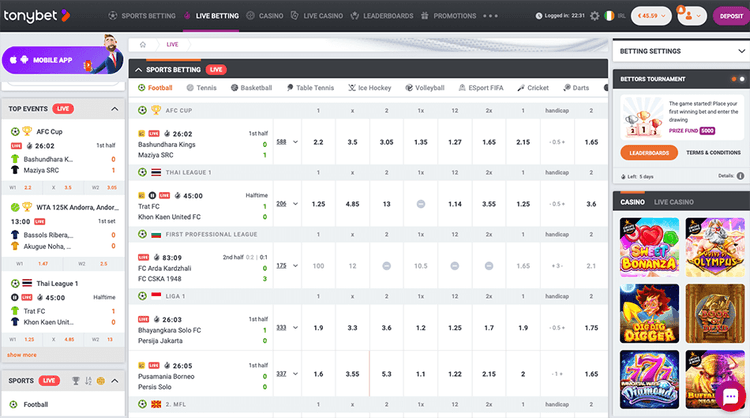The image size is (750, 418).
Task: Select the ESport FIFA sport tab
Action: pos(481,88)
